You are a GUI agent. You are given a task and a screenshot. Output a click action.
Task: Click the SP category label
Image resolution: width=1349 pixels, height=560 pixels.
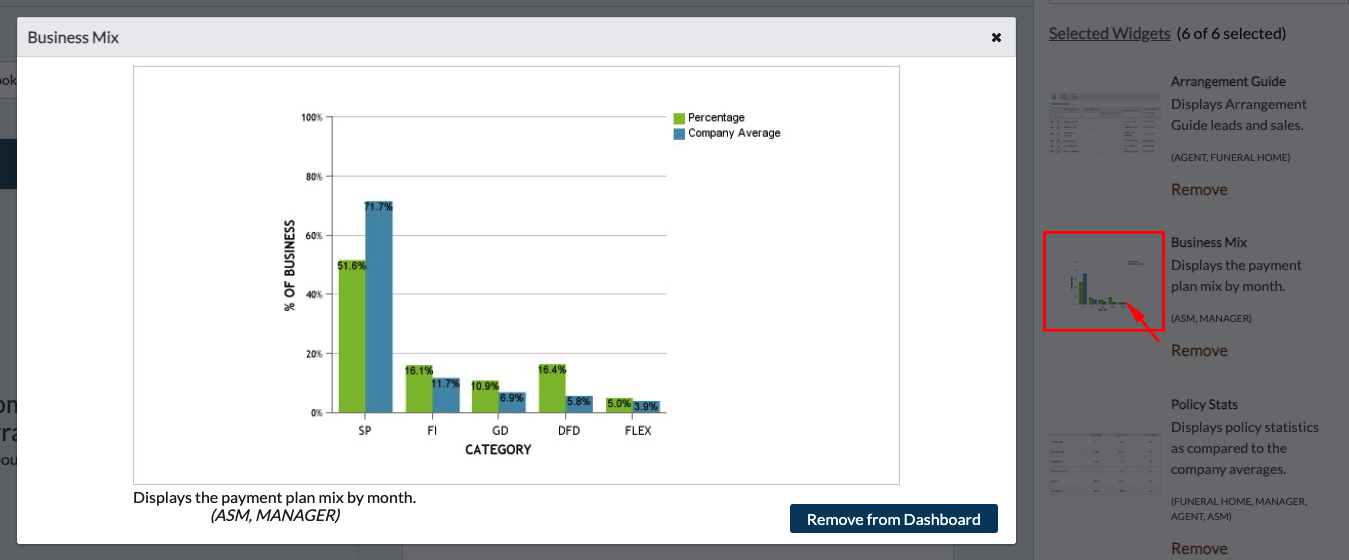(x=365, y=431)
